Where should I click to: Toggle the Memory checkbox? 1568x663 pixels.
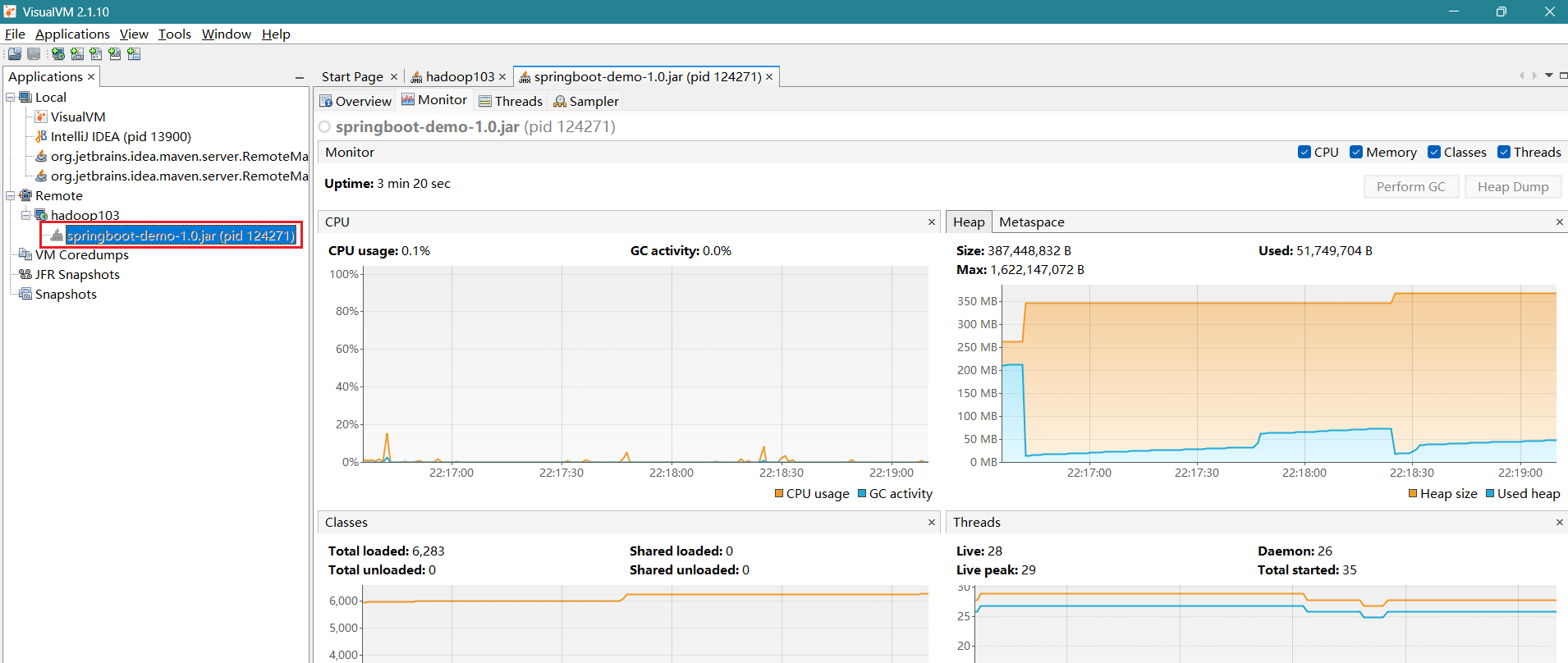[x=1356, y=153]
